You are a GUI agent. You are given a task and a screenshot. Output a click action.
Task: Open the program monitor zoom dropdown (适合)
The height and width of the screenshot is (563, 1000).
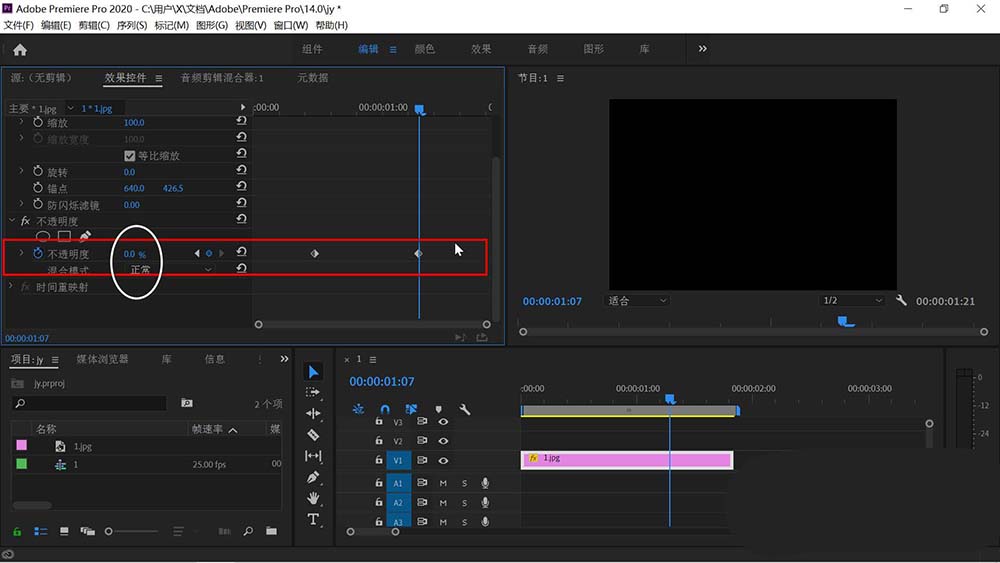[638, 300]
